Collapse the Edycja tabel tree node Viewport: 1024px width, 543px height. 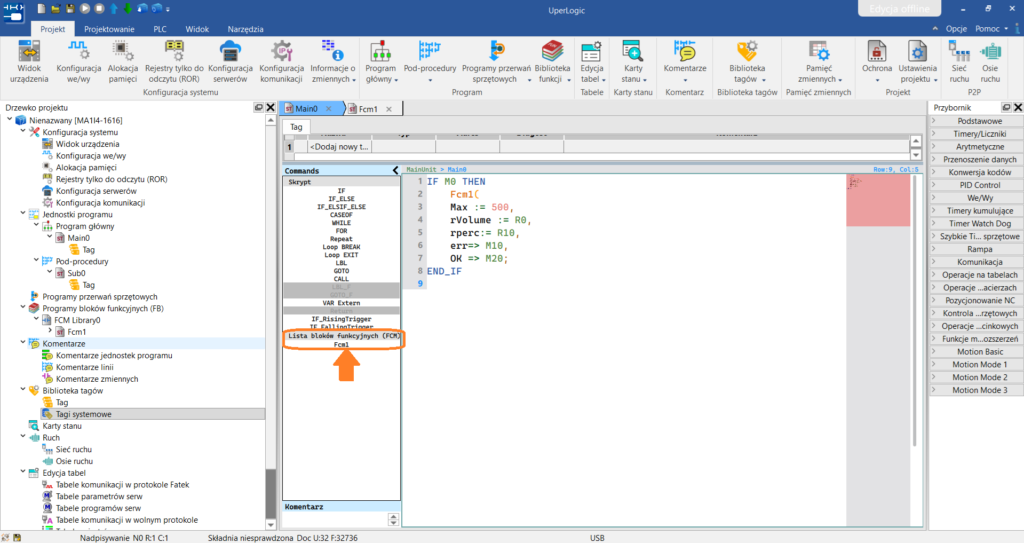(23, 472)
